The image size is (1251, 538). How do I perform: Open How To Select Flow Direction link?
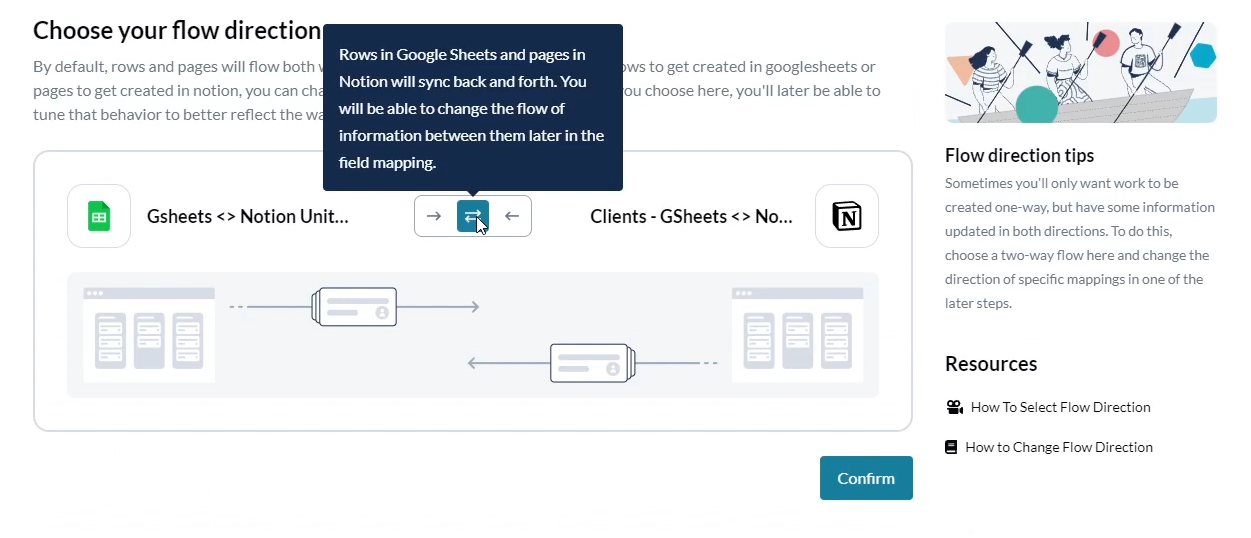pos(1061,407)
